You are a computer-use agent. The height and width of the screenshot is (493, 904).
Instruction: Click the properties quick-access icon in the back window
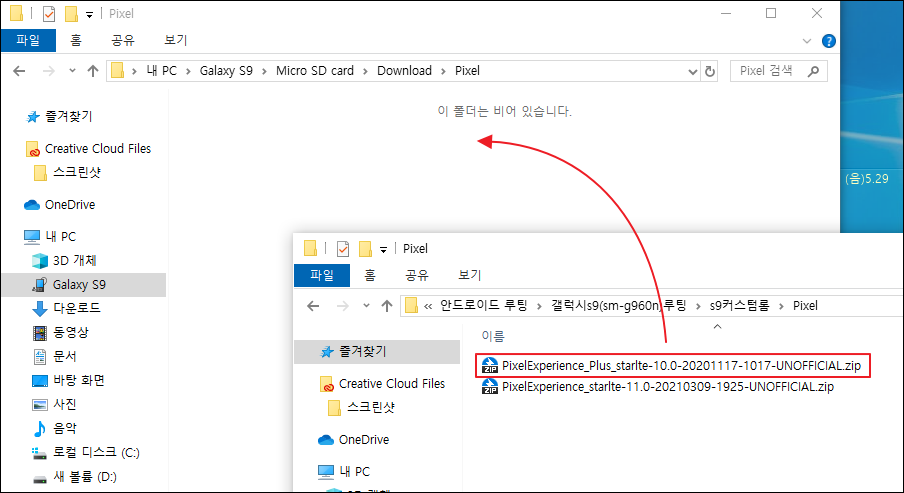(49, 13)
